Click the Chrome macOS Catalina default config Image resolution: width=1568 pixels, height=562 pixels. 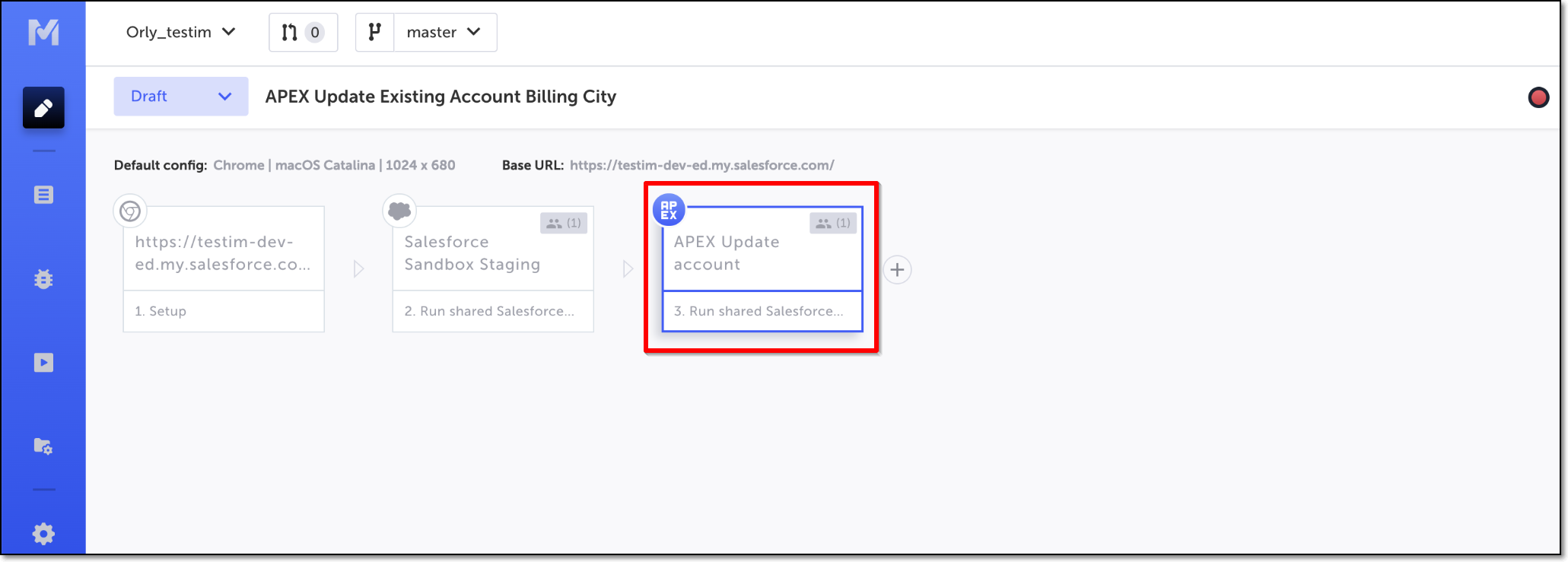[x=334, y=165]
